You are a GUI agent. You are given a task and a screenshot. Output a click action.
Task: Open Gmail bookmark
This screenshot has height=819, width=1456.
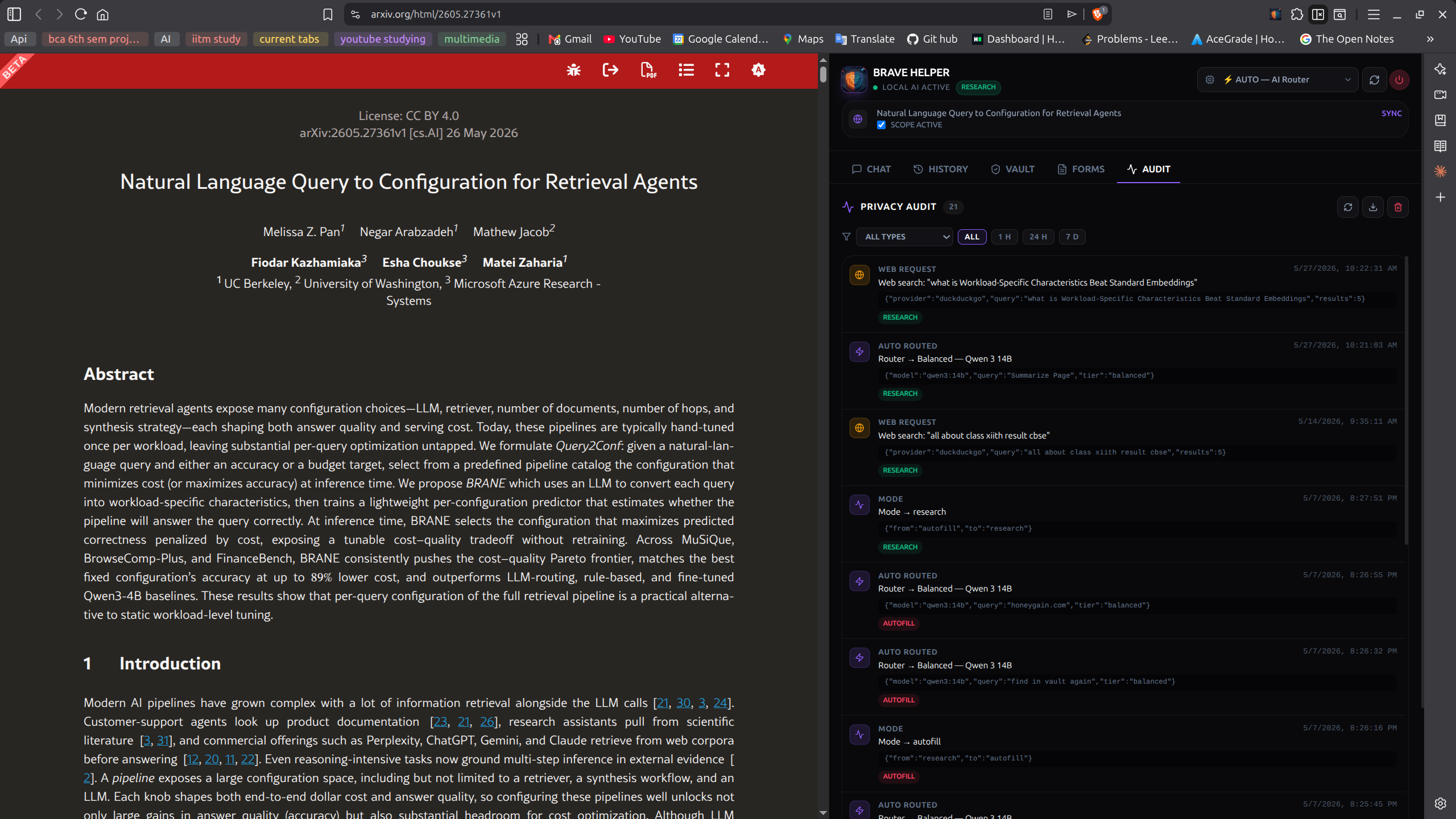[x=570, y=39]
